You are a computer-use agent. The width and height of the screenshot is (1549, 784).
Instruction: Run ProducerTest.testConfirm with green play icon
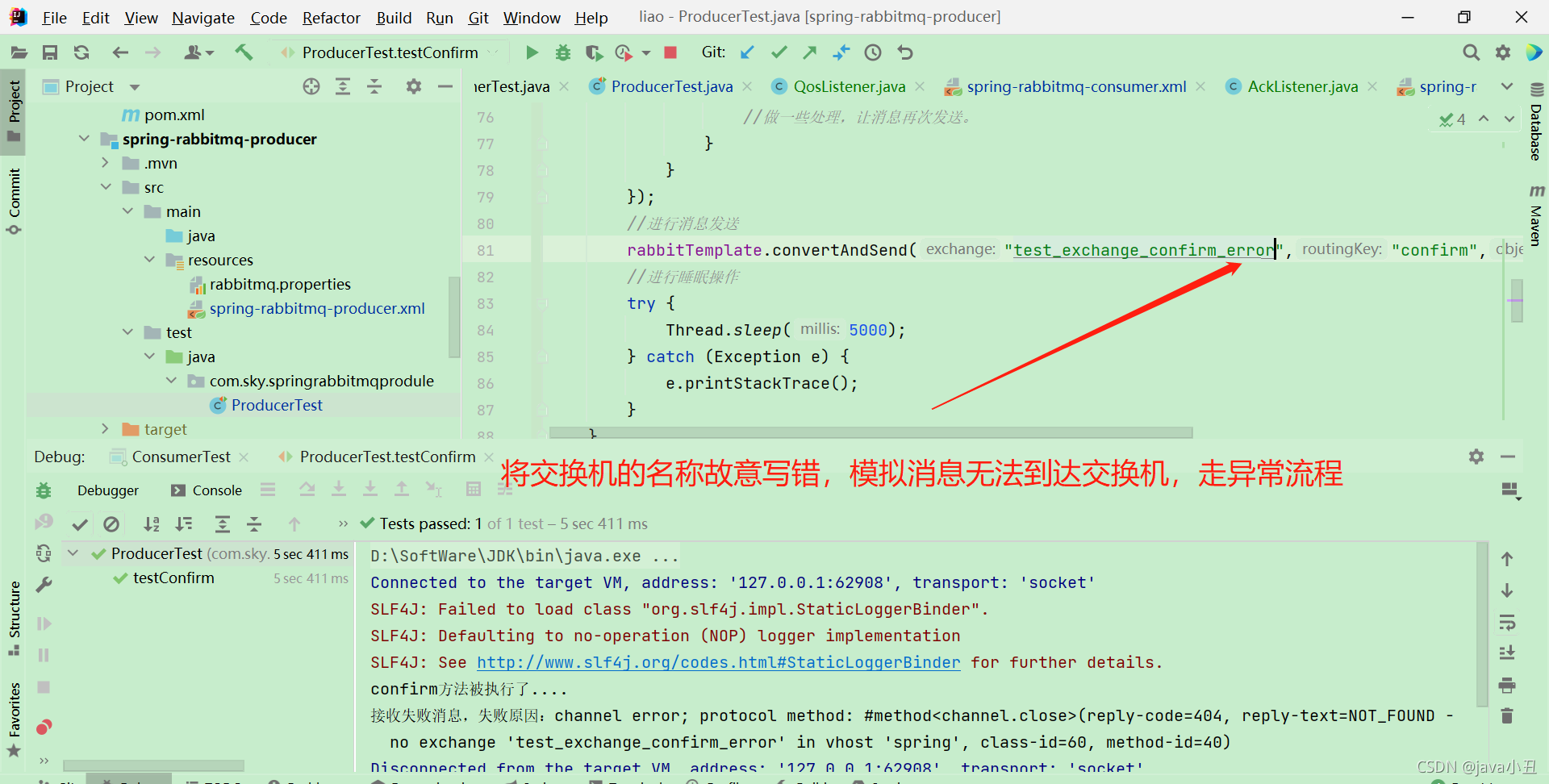click(532, 52)
